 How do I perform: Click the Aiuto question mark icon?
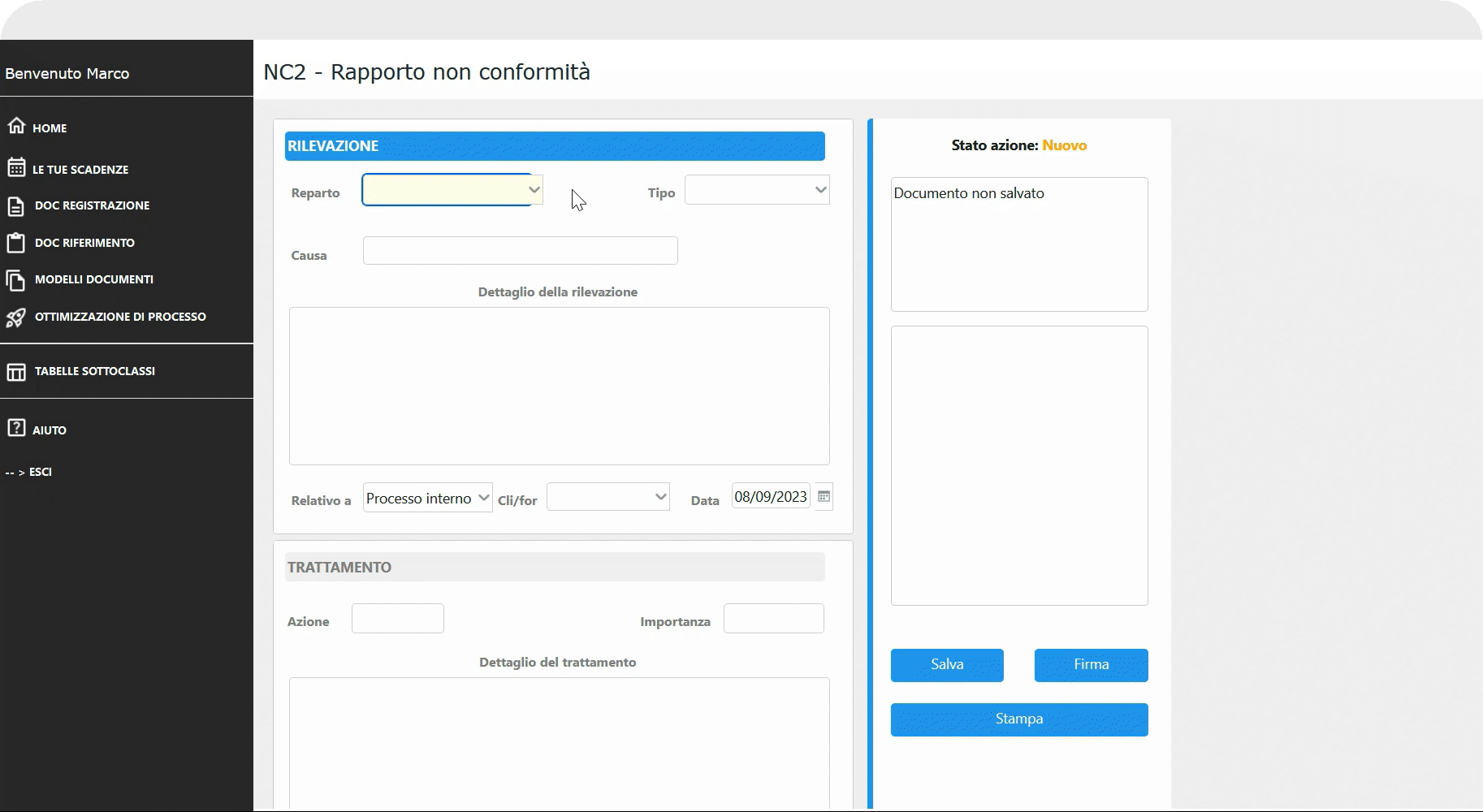tap(16, 428)
